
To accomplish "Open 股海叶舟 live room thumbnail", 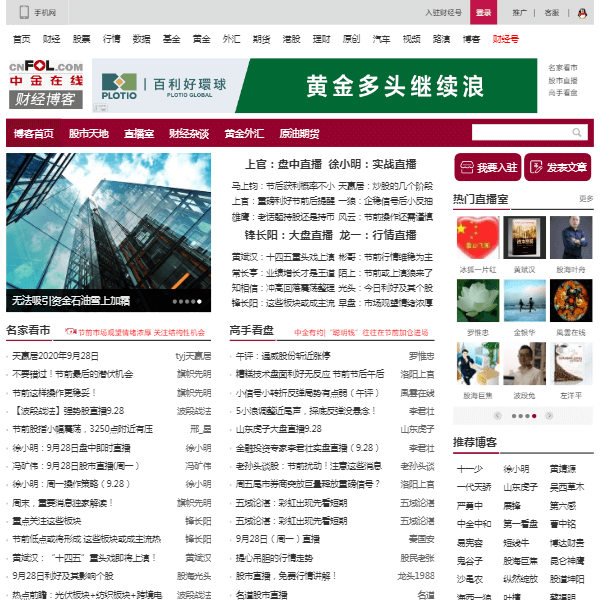I will (x=571, y=238).
